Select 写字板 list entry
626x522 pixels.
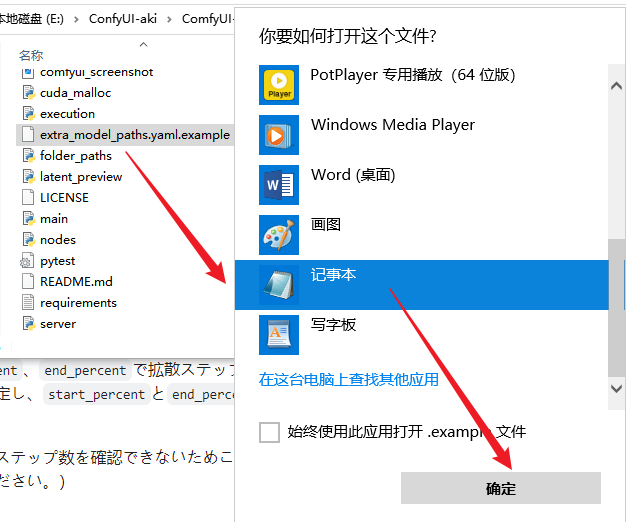(x=422, y=335)
